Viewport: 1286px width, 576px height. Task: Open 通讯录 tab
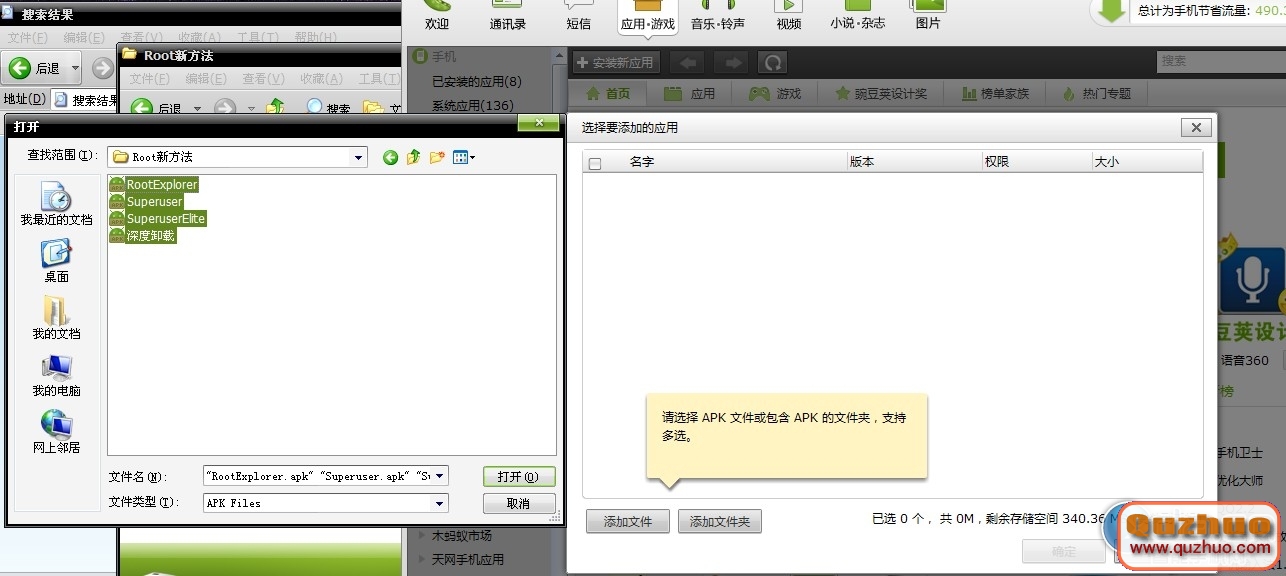[508, 17]
